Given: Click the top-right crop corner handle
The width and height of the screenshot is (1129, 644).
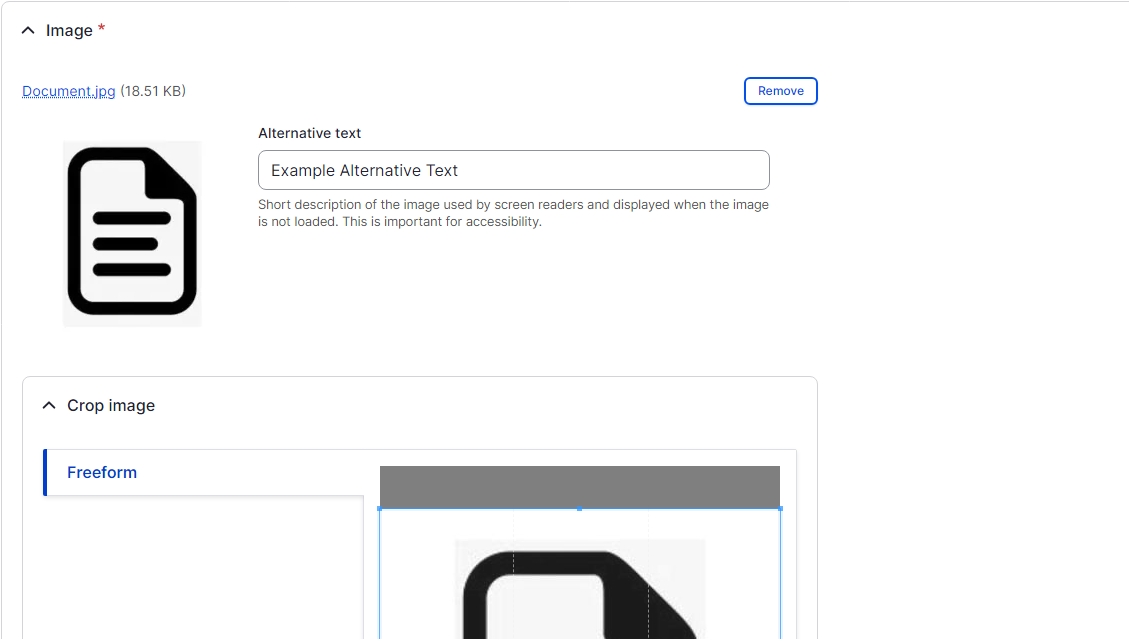Looking at the screenshot, I should pos(781,509).
